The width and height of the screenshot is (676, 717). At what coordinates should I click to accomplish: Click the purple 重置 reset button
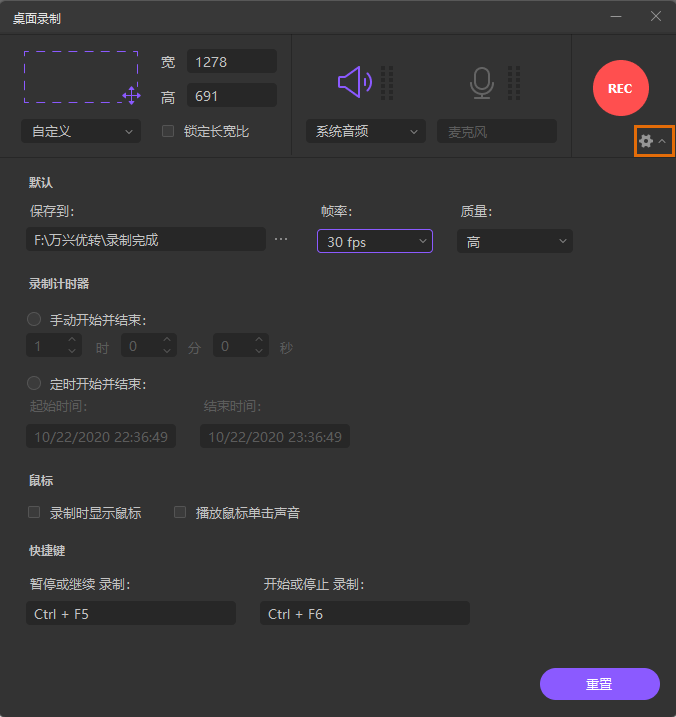click(x=599, y=684)
